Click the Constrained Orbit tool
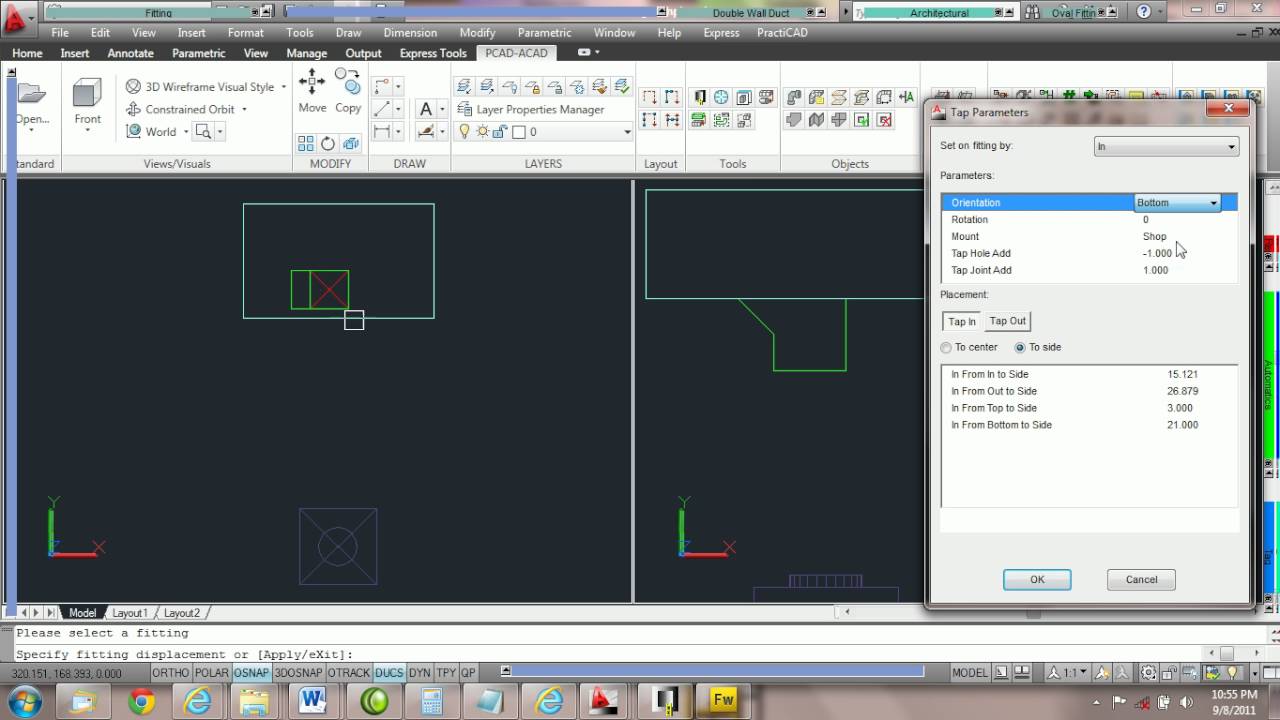The image size is (1280, 720). click(x=181, y=109)
